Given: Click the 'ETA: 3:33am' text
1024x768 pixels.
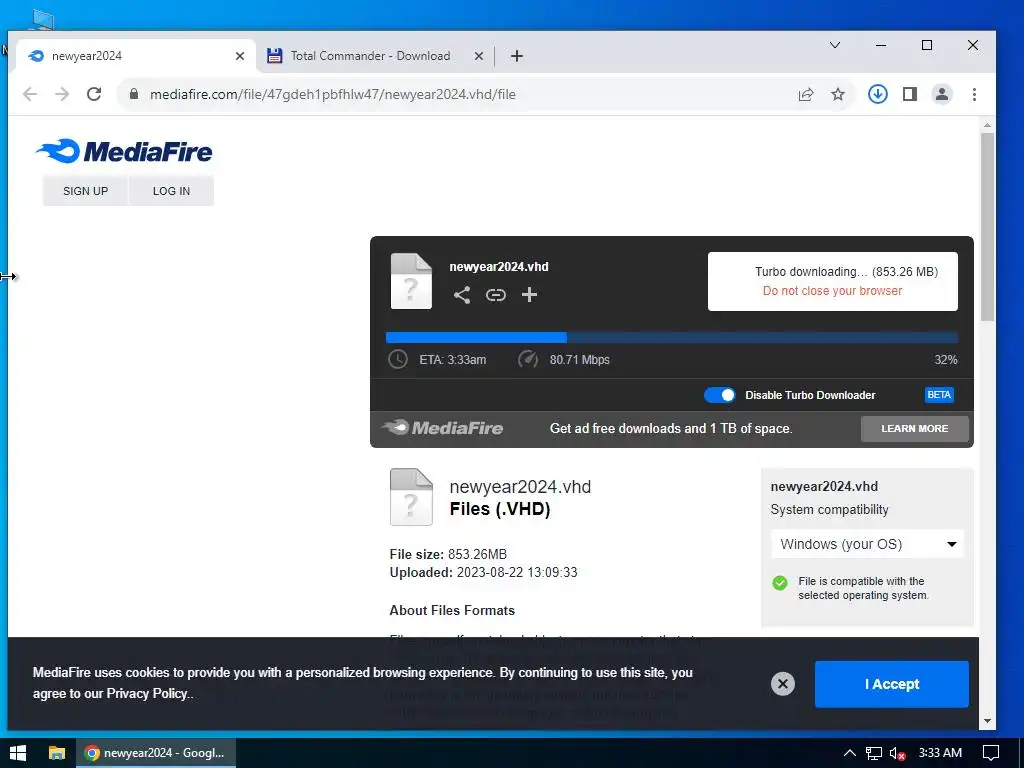Looking at the screenshot, I should coord(453,360).
